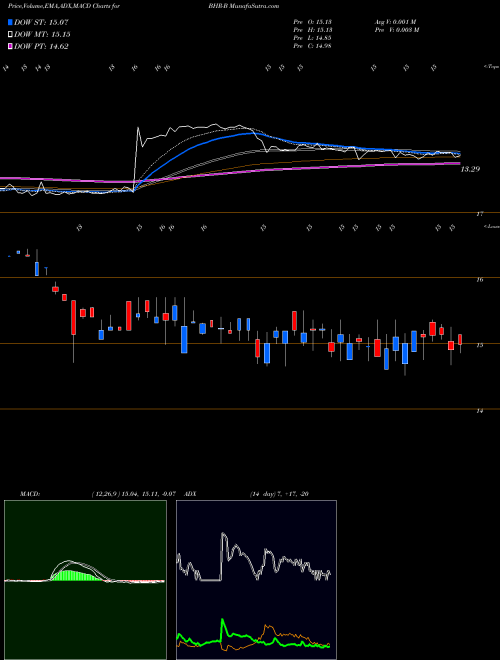The image size is (500, 660).
Task: Click the 'Pre H: 15.13' high value
Action: coord(313,30)
